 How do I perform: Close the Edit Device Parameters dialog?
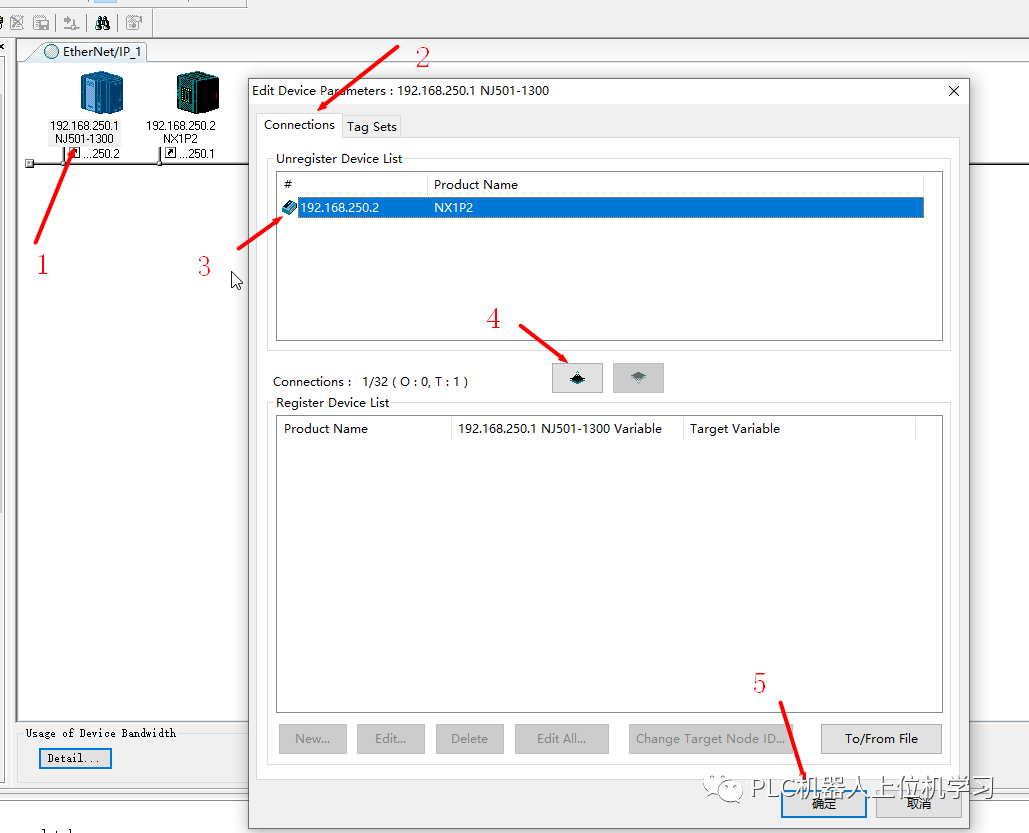click(954, 91)
